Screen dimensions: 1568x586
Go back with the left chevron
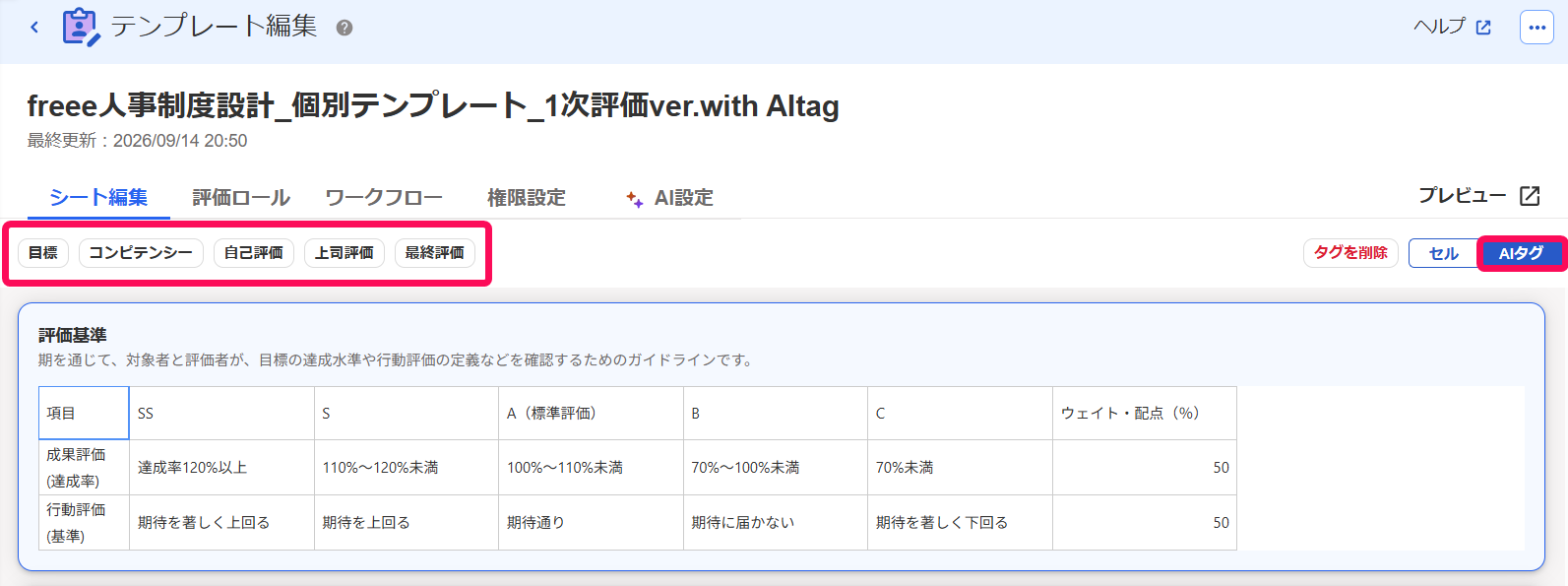34,28
